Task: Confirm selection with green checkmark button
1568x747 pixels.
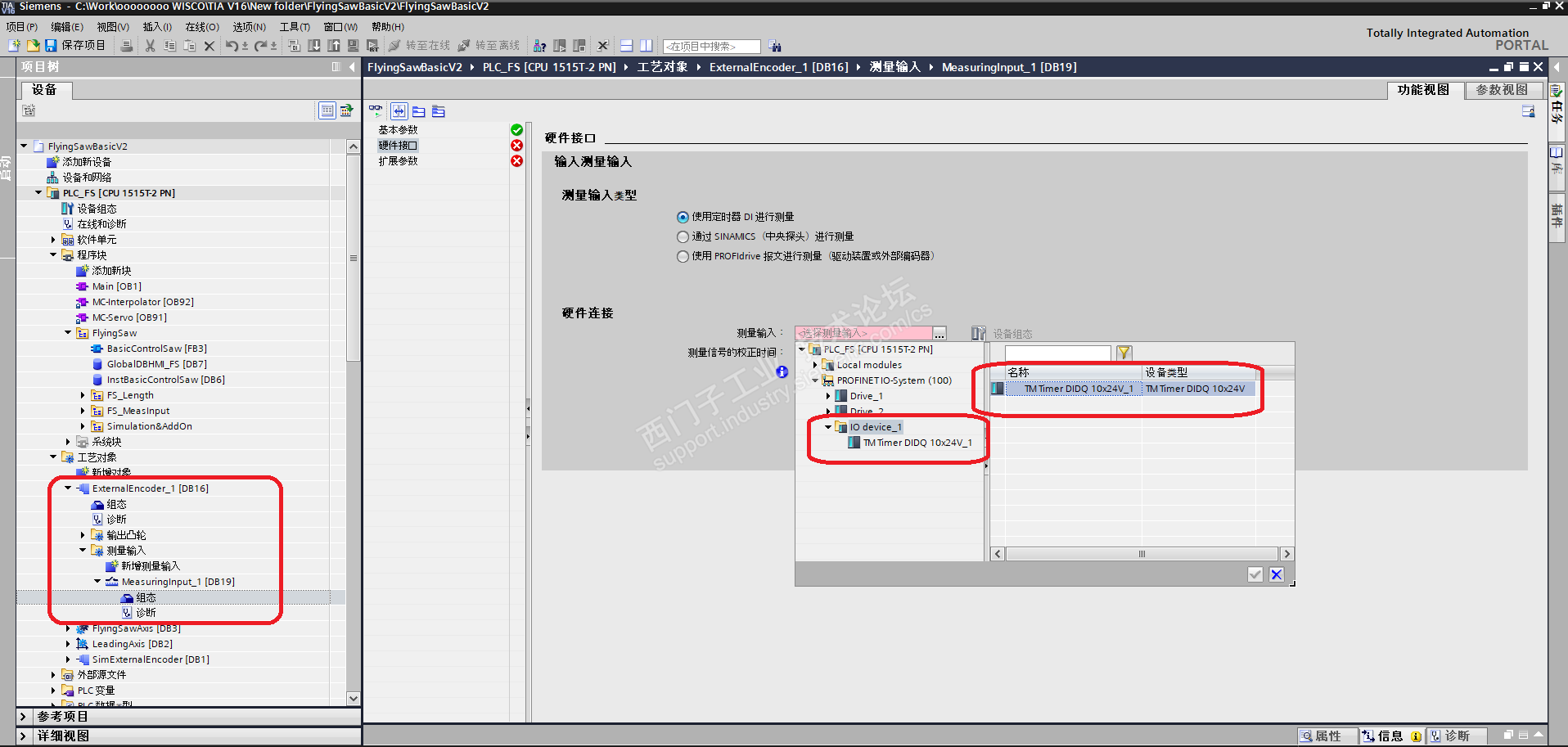Action: [x=1255, y=574]
